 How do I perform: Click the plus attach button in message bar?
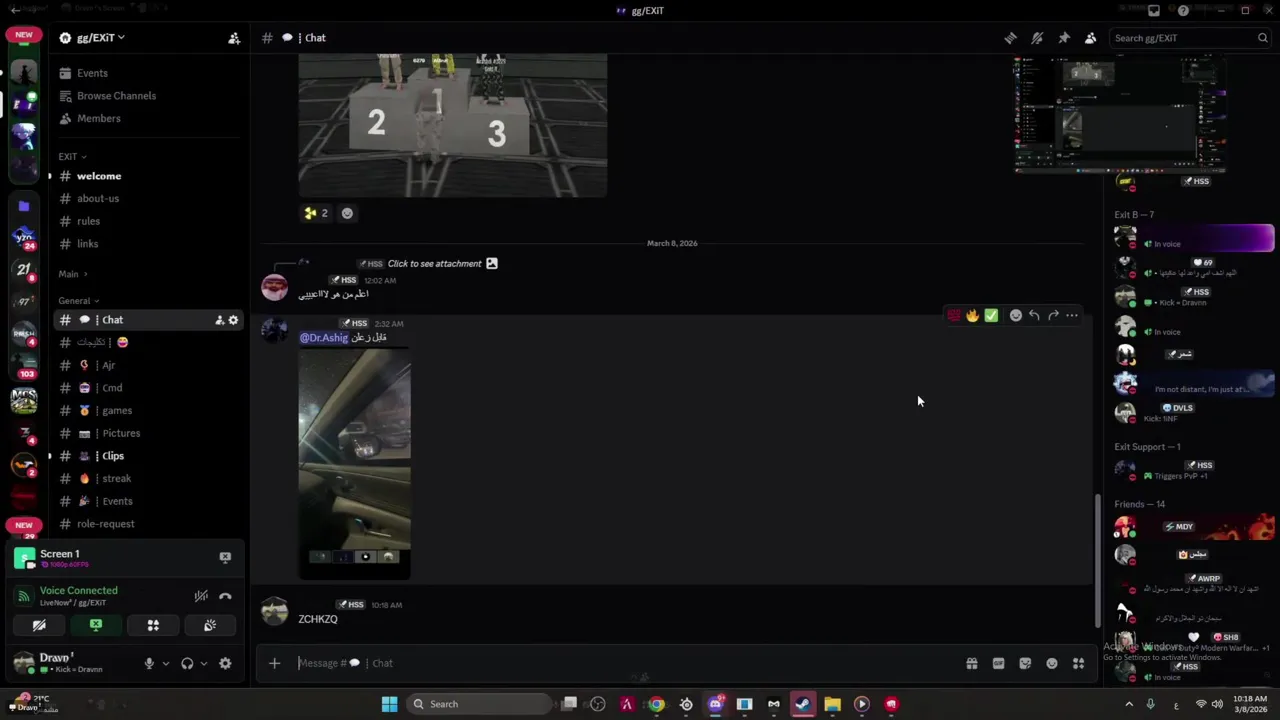click(274, 663)
